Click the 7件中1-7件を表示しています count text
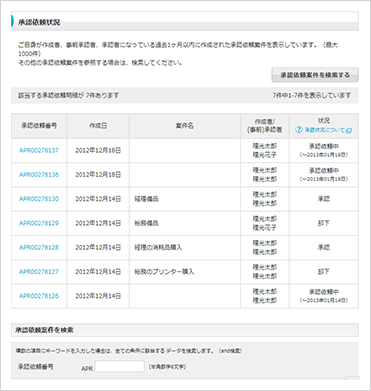The width and height of the screenshot is (371, 391). [x=312, y=95]
